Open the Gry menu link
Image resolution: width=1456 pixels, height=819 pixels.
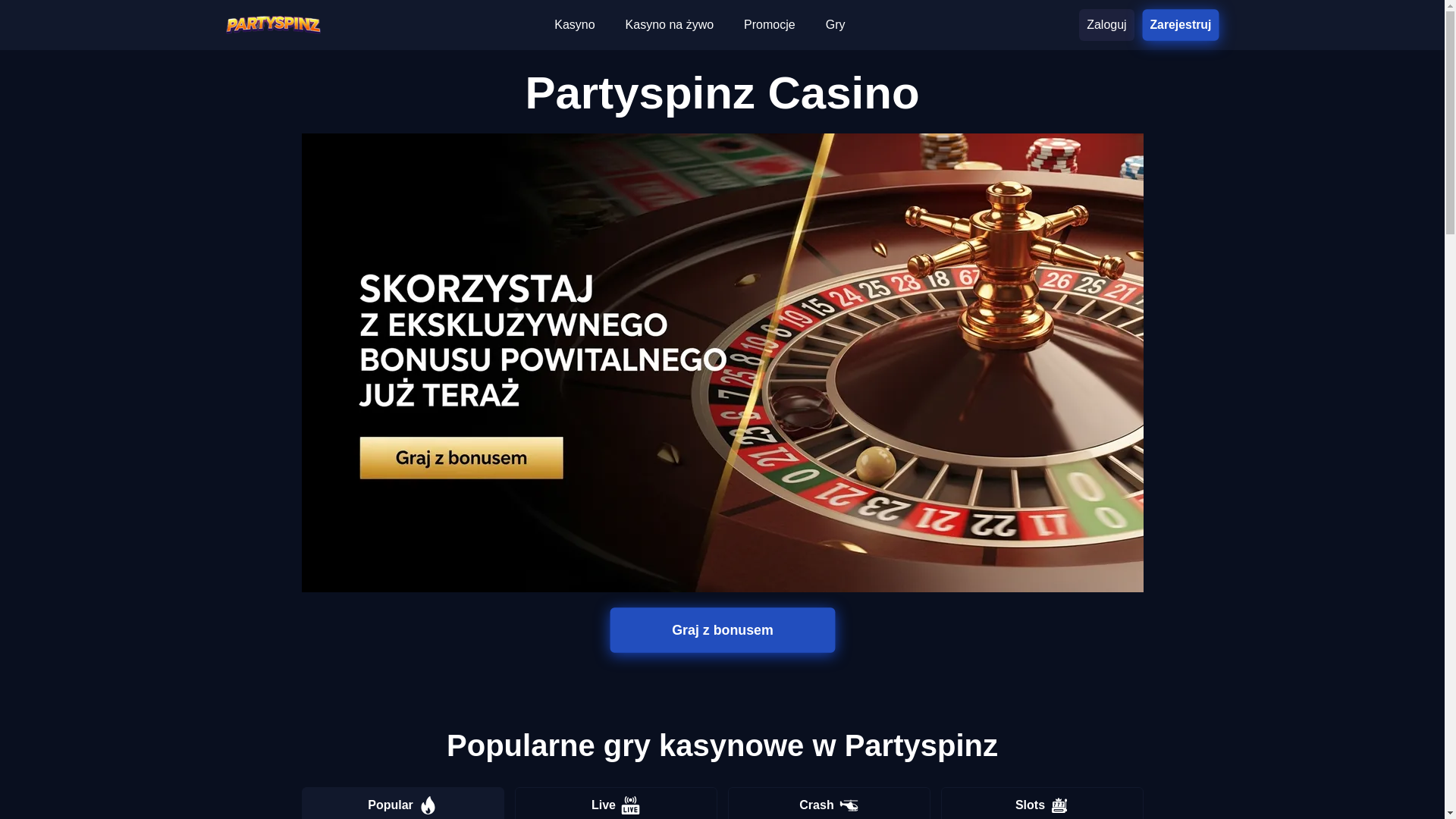pyautogui.click(x=835, y=25)
